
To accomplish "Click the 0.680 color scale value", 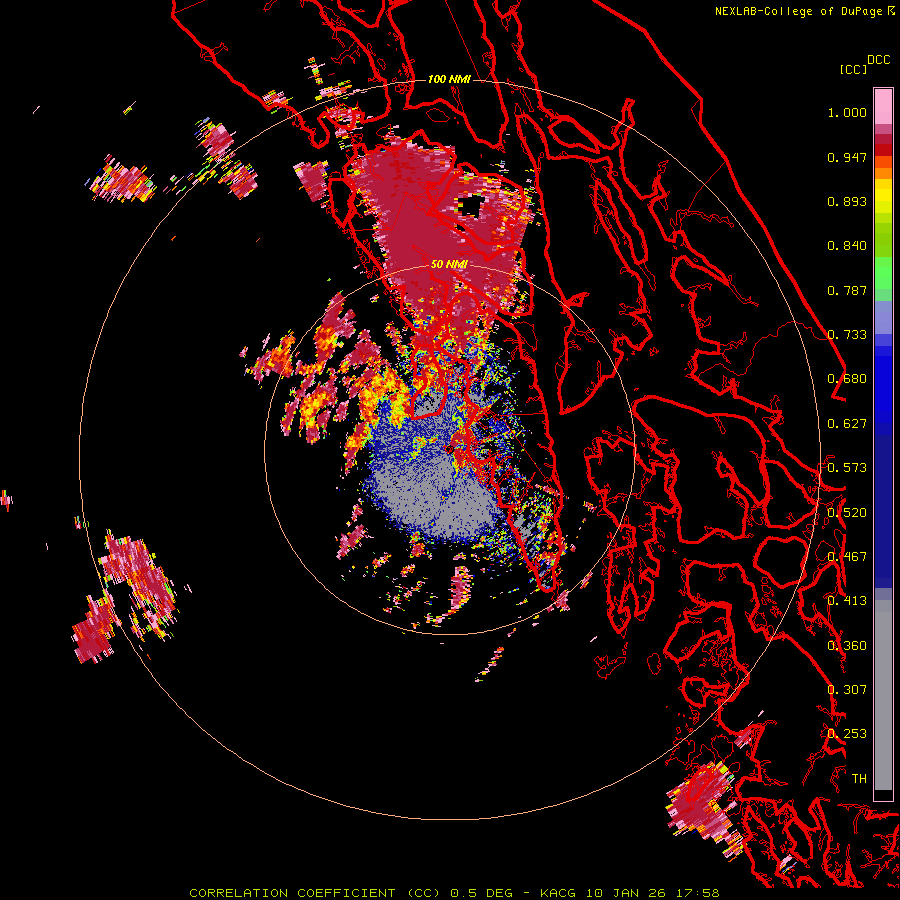I will pyautogui.click(x=847, y=379).
